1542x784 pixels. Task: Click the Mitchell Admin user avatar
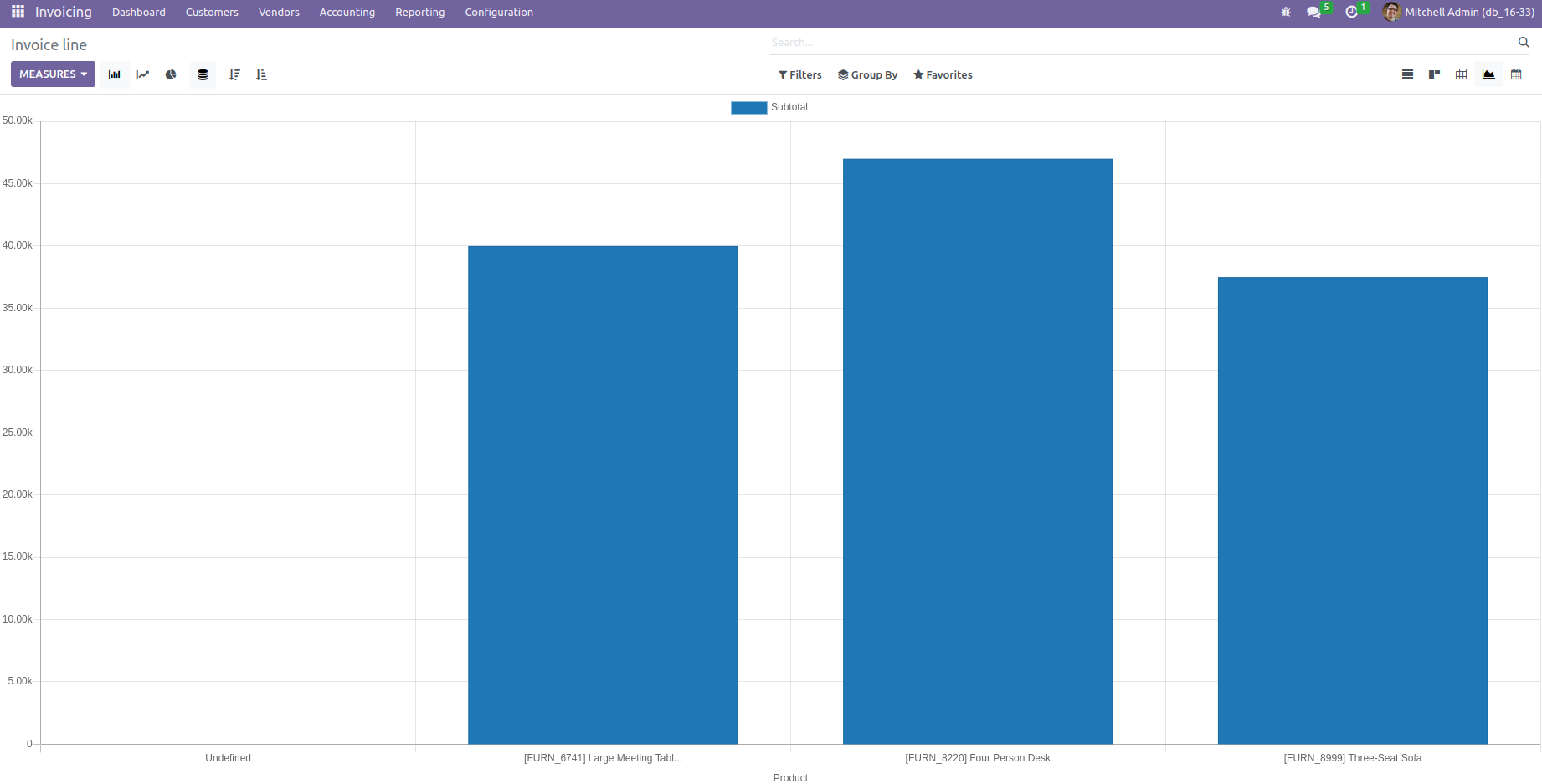[x=1391, y=12]
